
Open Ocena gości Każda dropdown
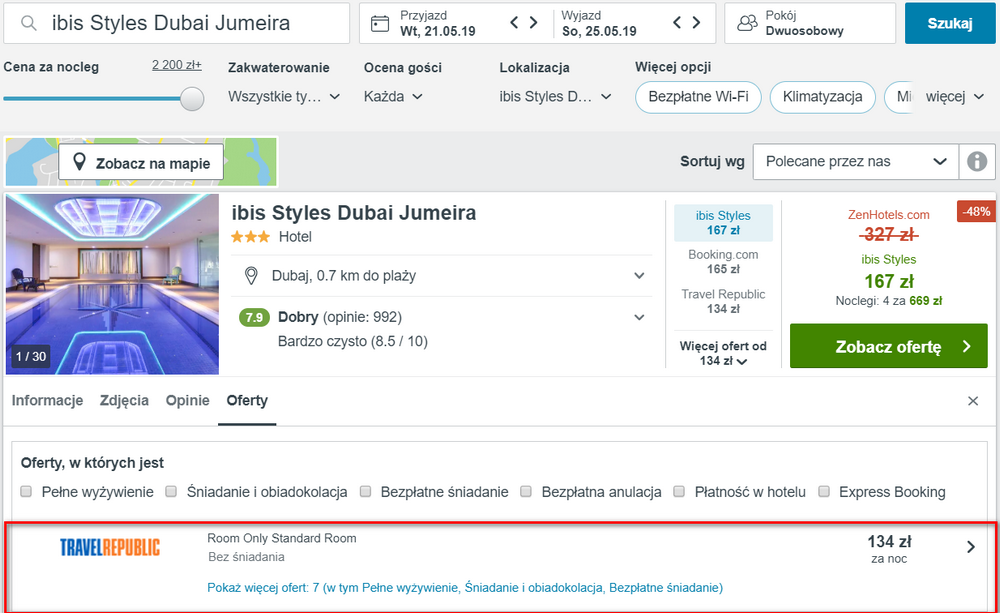point(393,97)
